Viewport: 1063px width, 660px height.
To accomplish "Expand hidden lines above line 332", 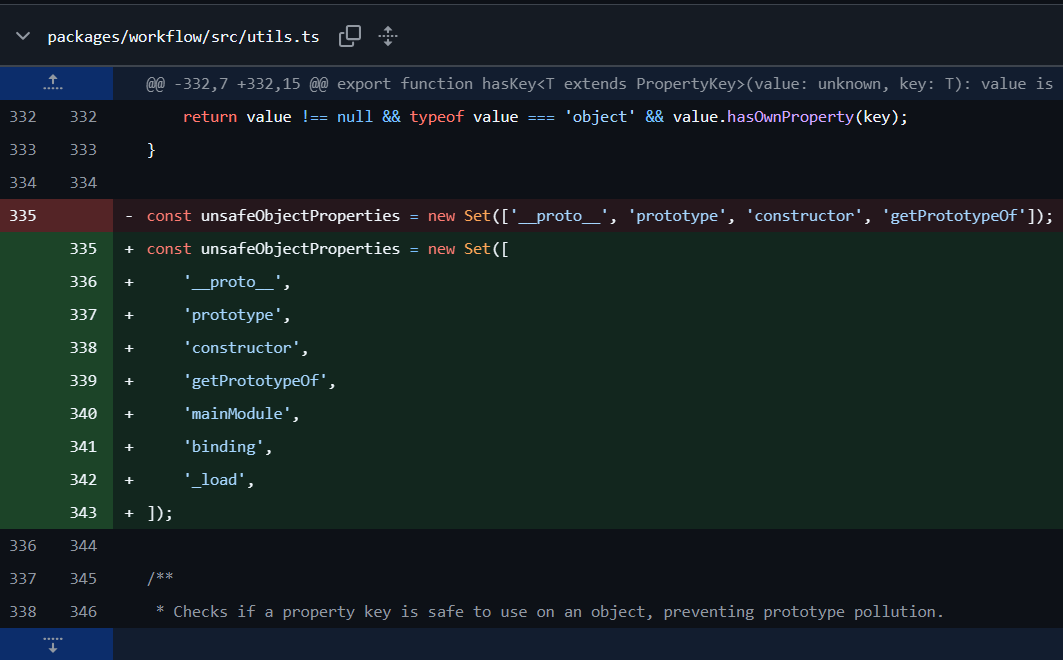I will click(x=54, y=83).
